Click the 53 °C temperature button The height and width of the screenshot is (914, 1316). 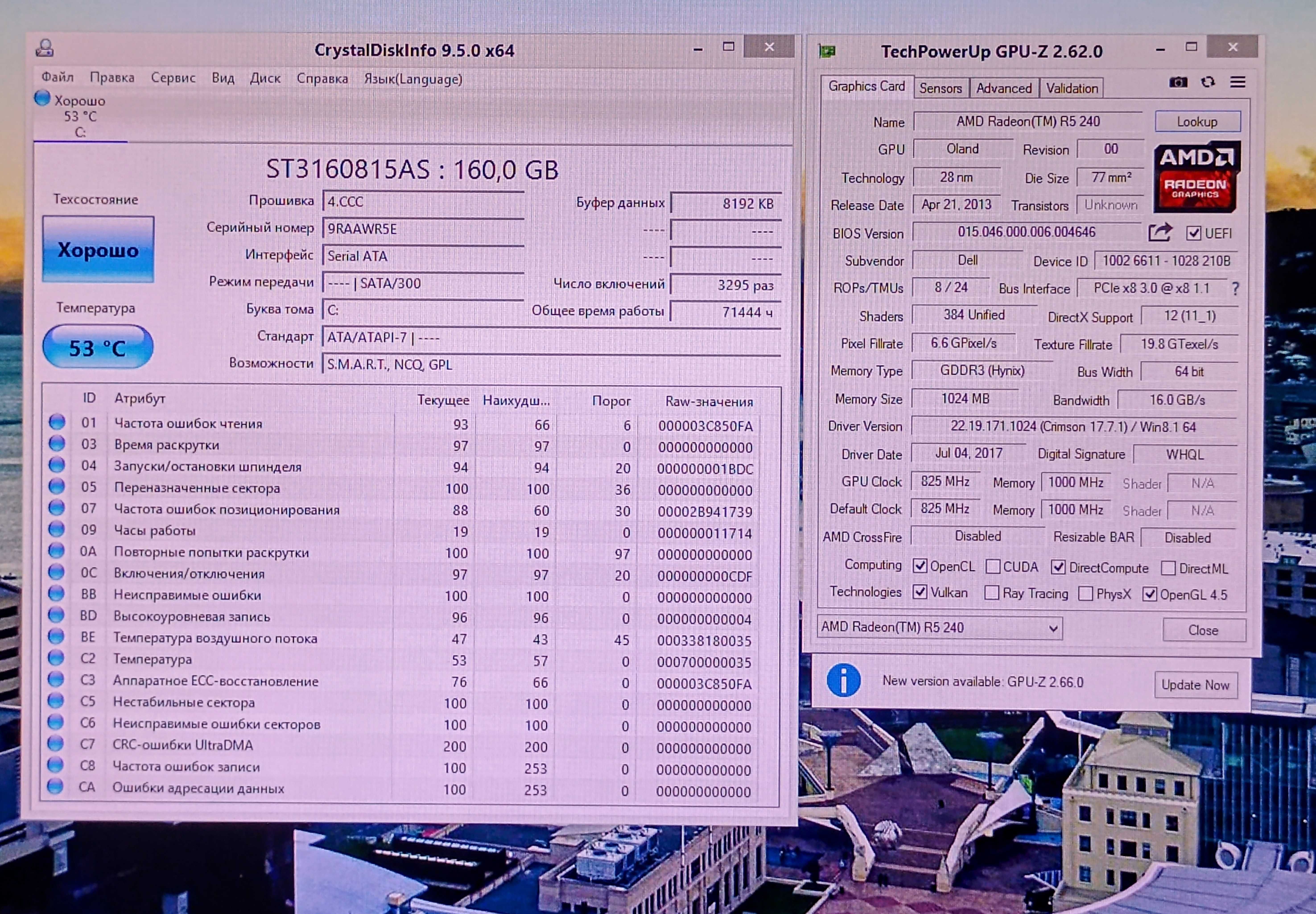coord(97,347)
